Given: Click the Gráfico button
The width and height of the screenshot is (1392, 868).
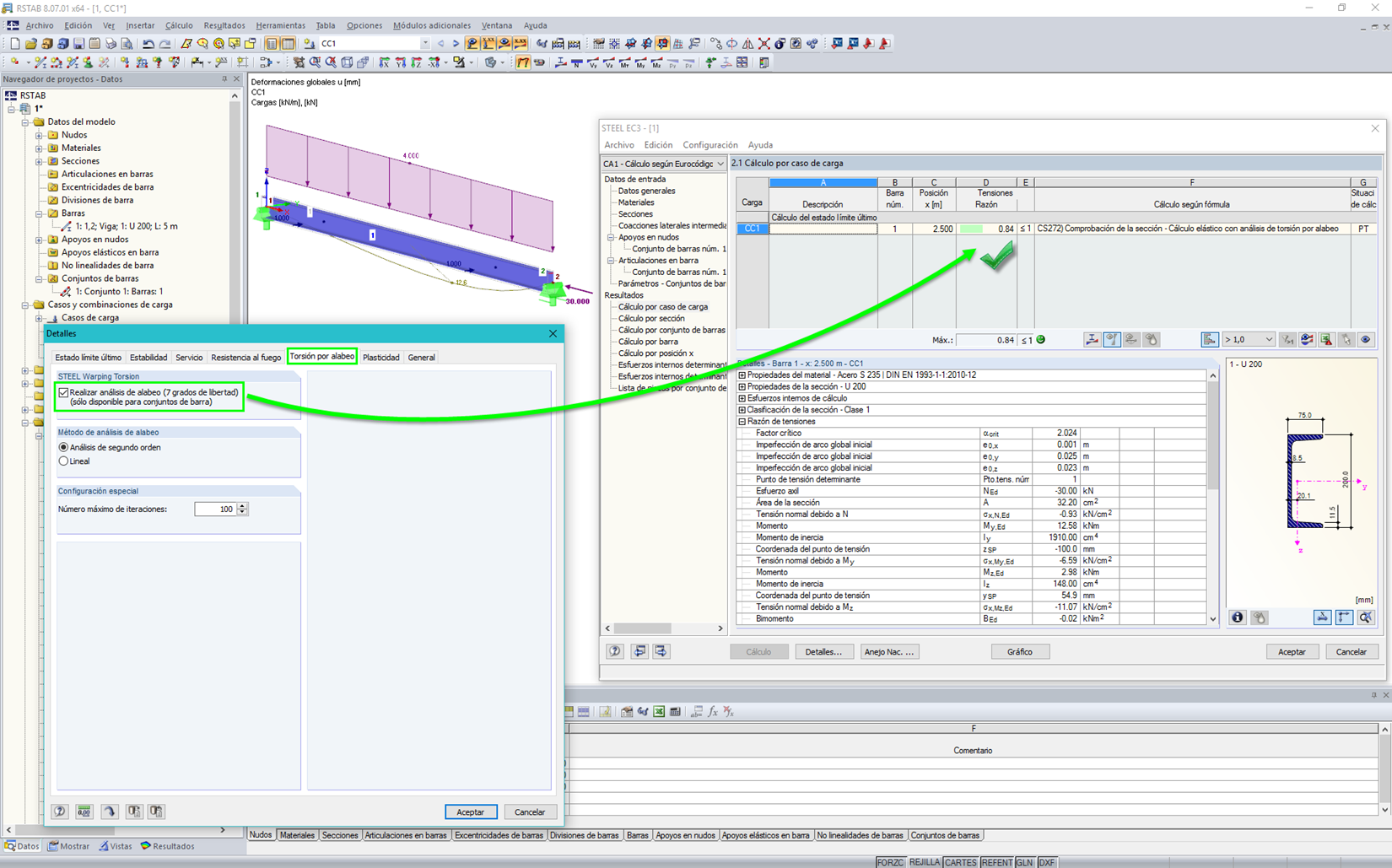Looking at the screenshot, I should point(1019,652).
